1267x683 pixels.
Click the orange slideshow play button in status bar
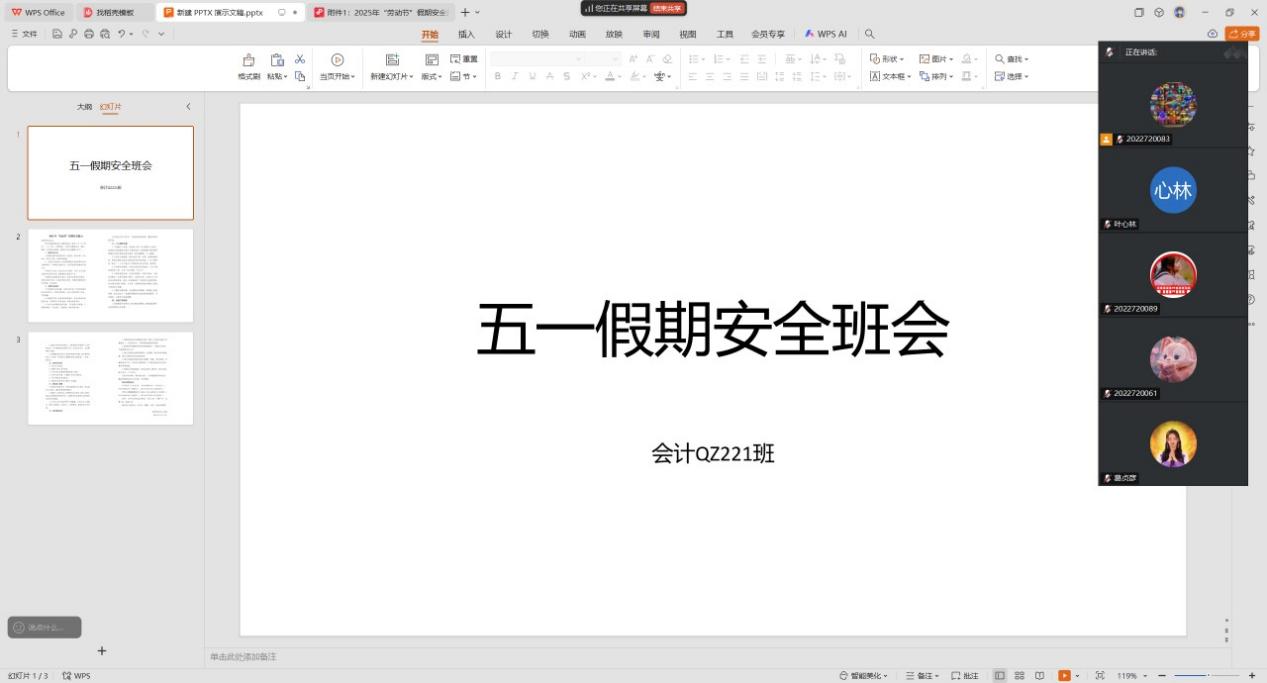[x=1064, y=676]
